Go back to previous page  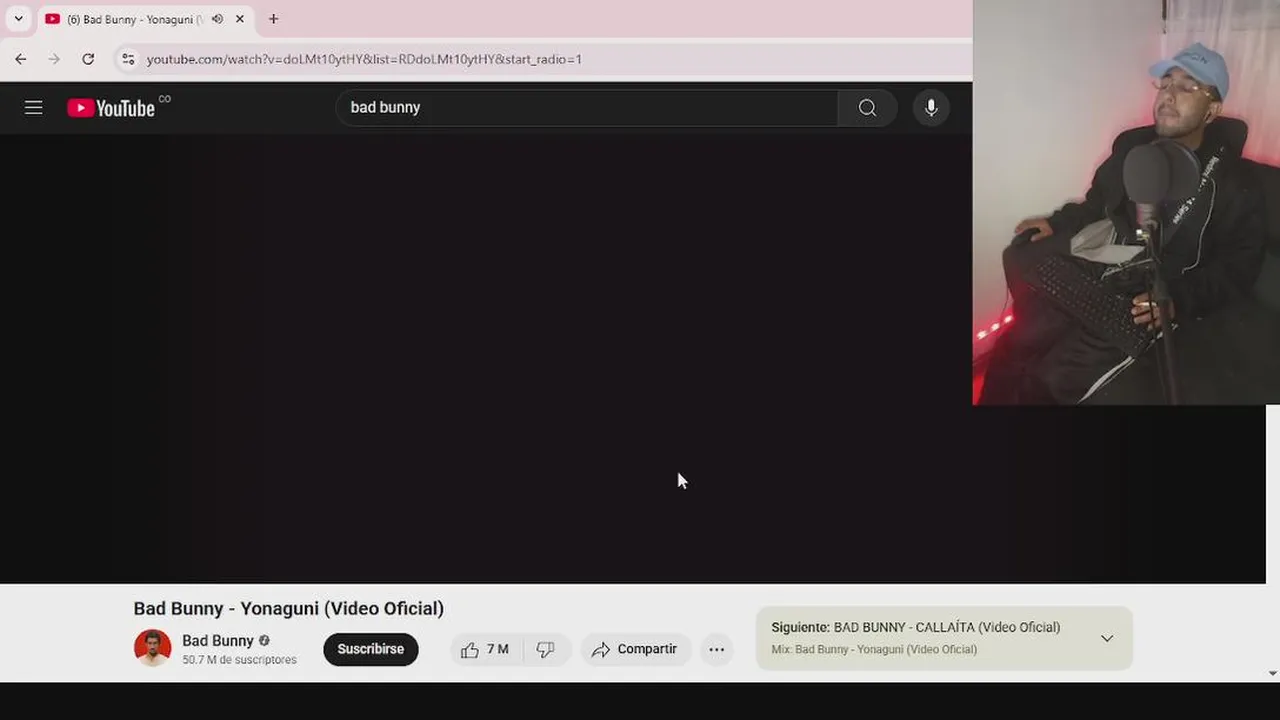(x=20, y=59)
